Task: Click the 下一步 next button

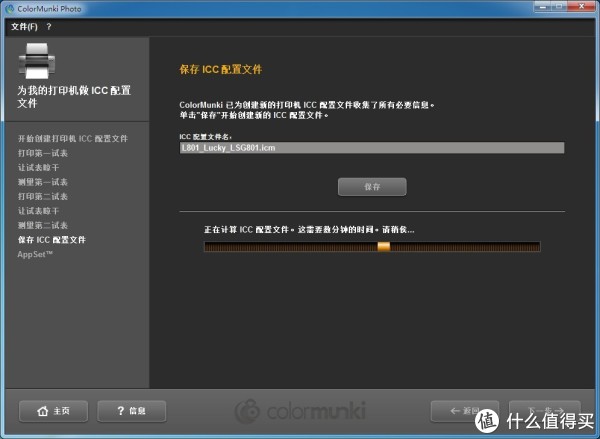Action: (x=545, y=411)
